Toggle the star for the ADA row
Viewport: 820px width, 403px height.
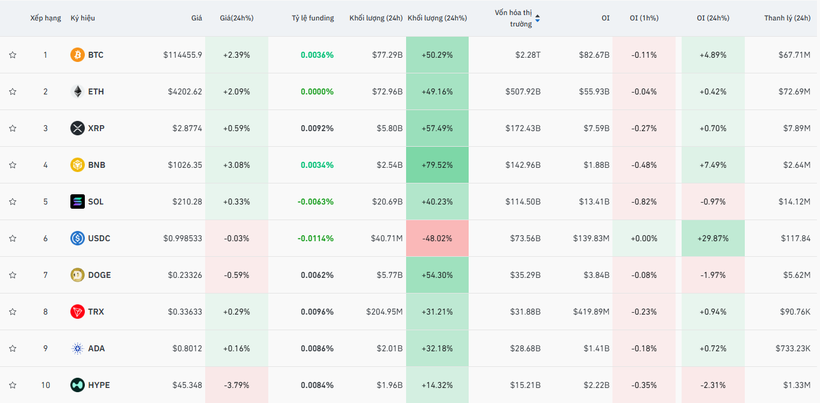point(13,348)
